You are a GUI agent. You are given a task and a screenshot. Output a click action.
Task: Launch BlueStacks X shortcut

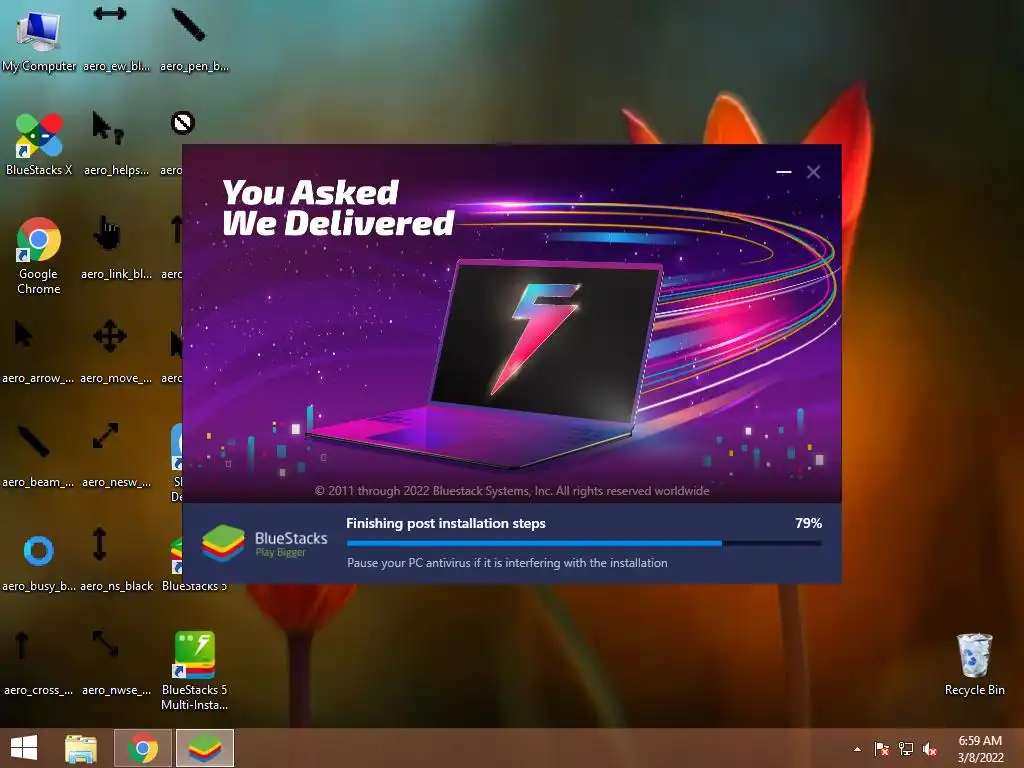click(x=39, y=144)
